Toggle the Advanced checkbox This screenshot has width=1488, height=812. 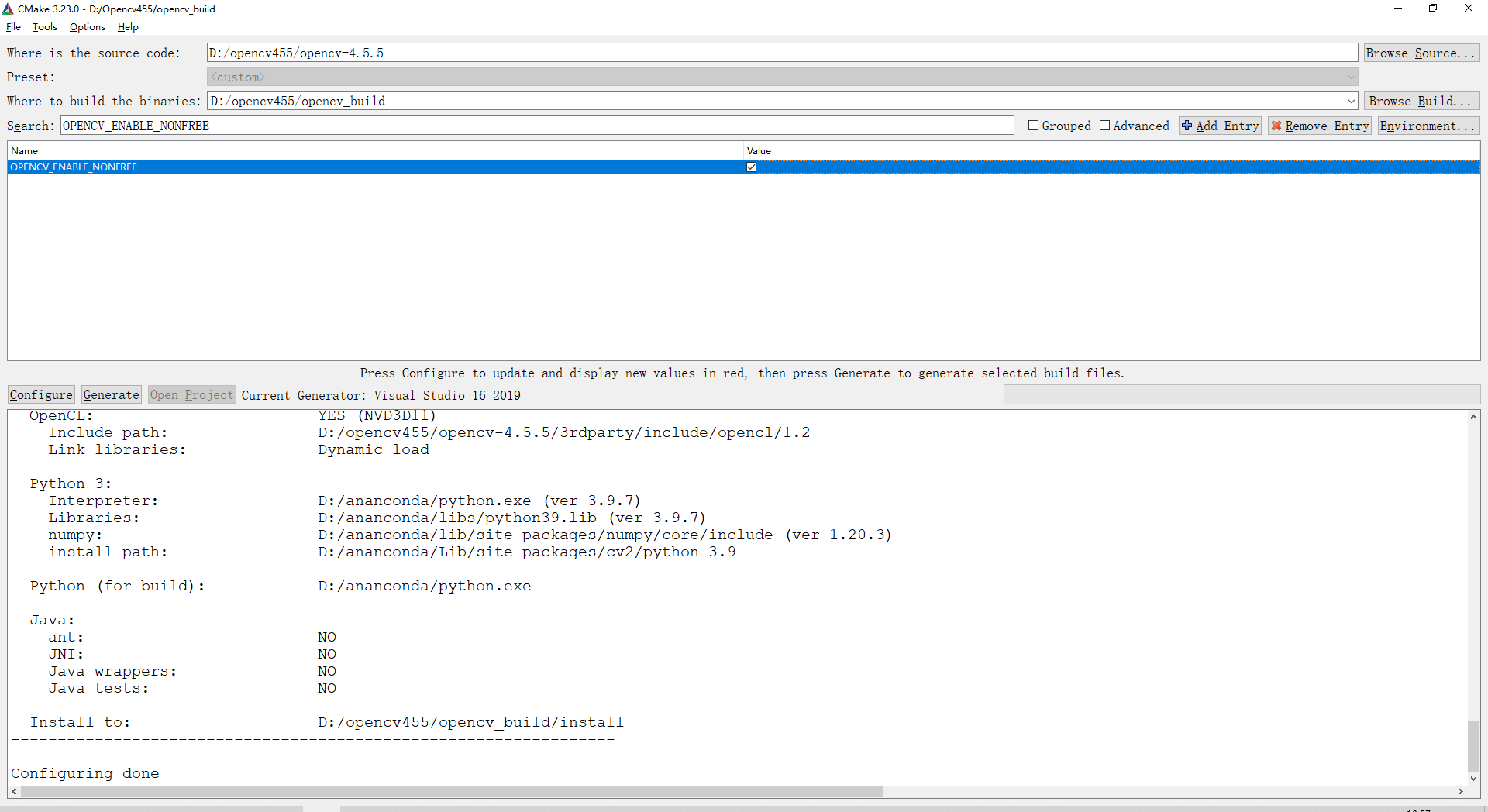pyautogui.click(x=1104, y=126)
